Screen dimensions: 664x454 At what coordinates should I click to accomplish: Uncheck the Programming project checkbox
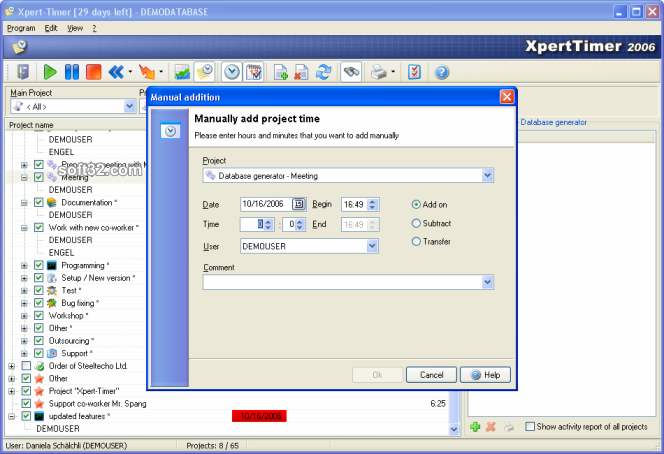39,266
